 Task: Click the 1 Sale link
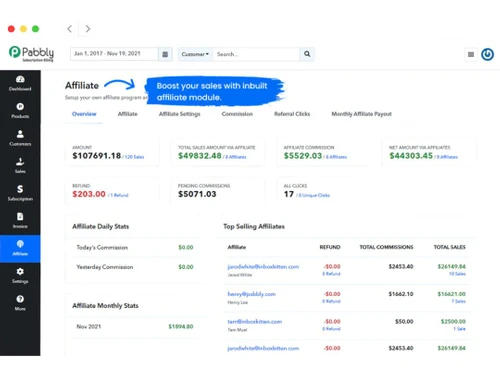[459, 329]
